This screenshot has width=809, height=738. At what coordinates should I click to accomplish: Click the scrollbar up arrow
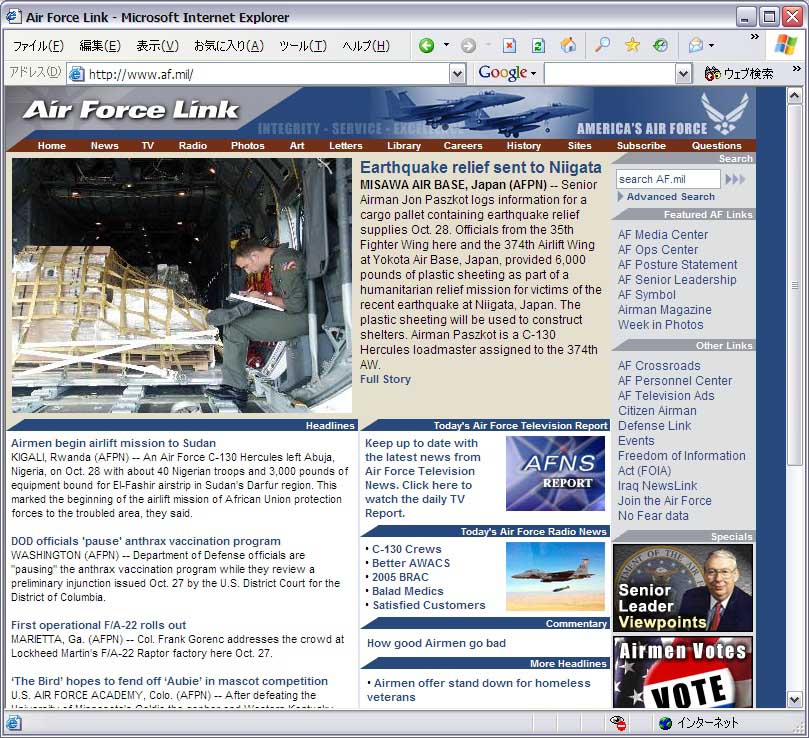795,96
